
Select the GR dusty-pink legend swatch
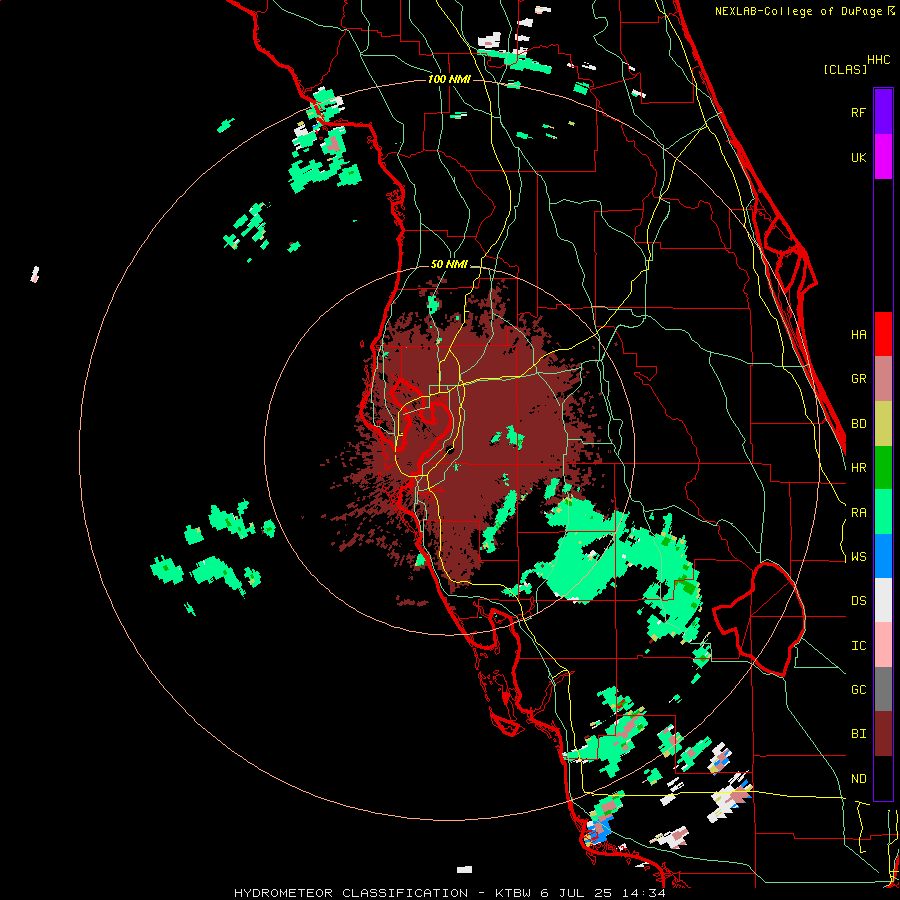pyautogui.click(x=883, y=379)
